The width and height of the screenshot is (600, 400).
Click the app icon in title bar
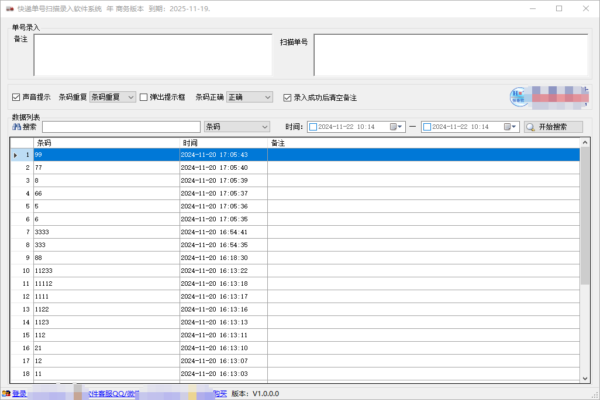click(9, 7)
